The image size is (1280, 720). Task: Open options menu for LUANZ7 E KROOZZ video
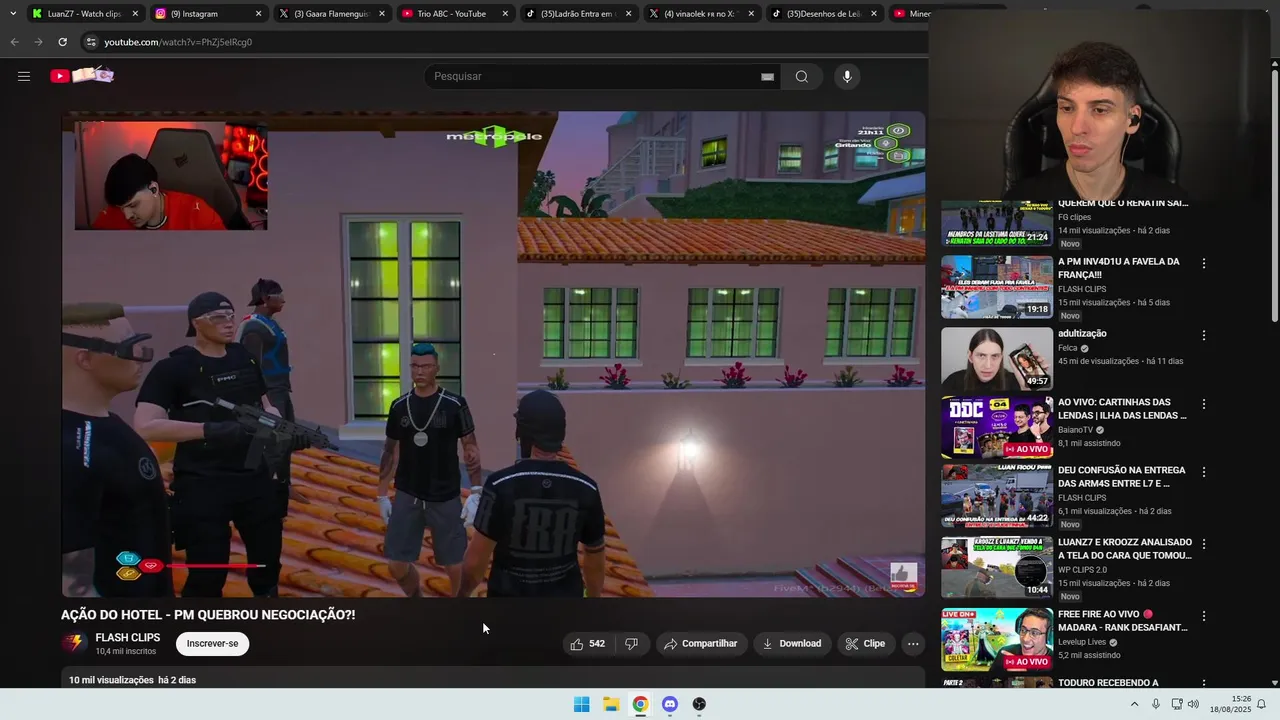click(1204, 544)
